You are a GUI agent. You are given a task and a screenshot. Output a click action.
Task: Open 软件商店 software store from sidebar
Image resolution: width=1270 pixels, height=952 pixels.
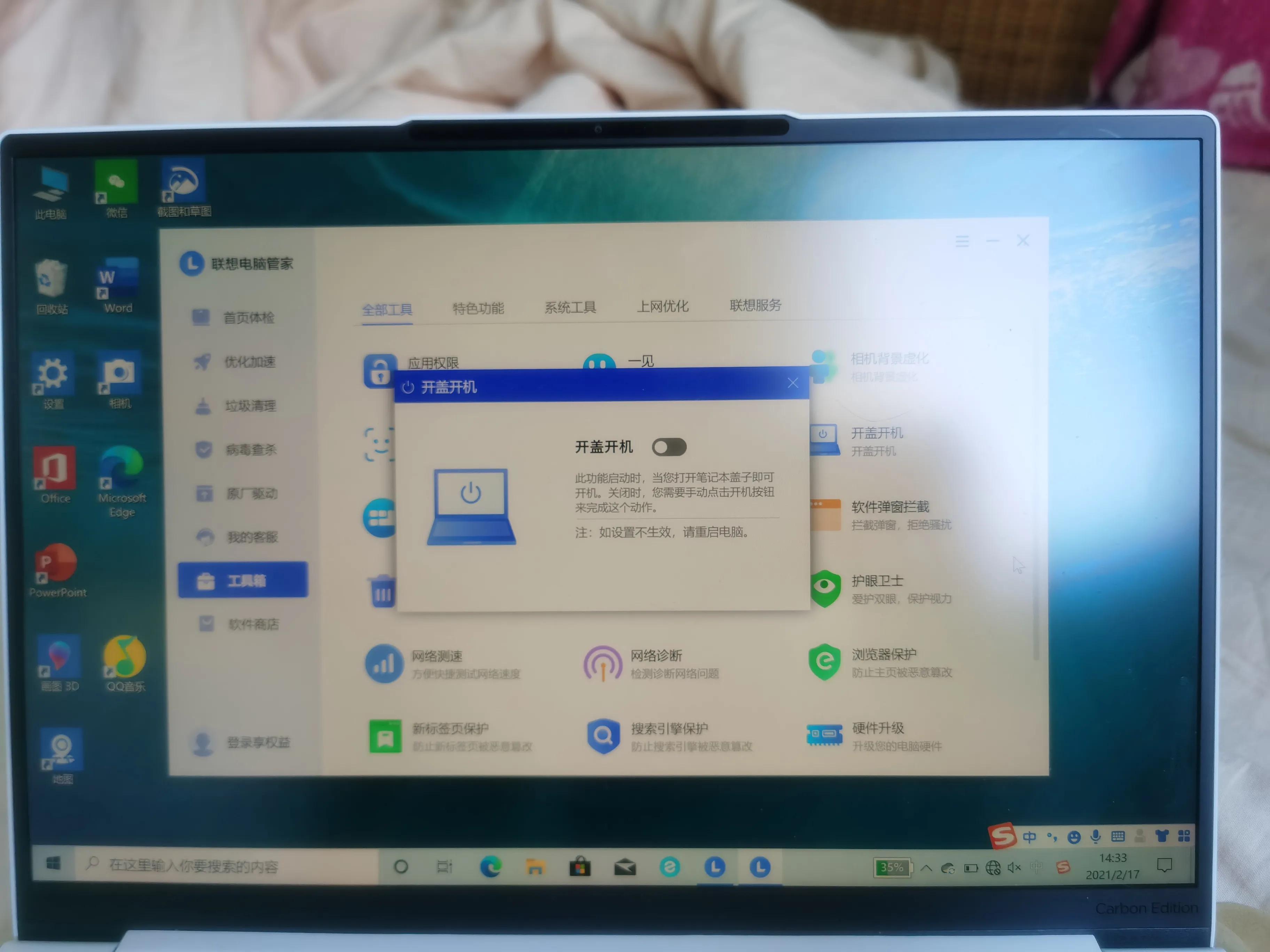(x=253, y=624)
